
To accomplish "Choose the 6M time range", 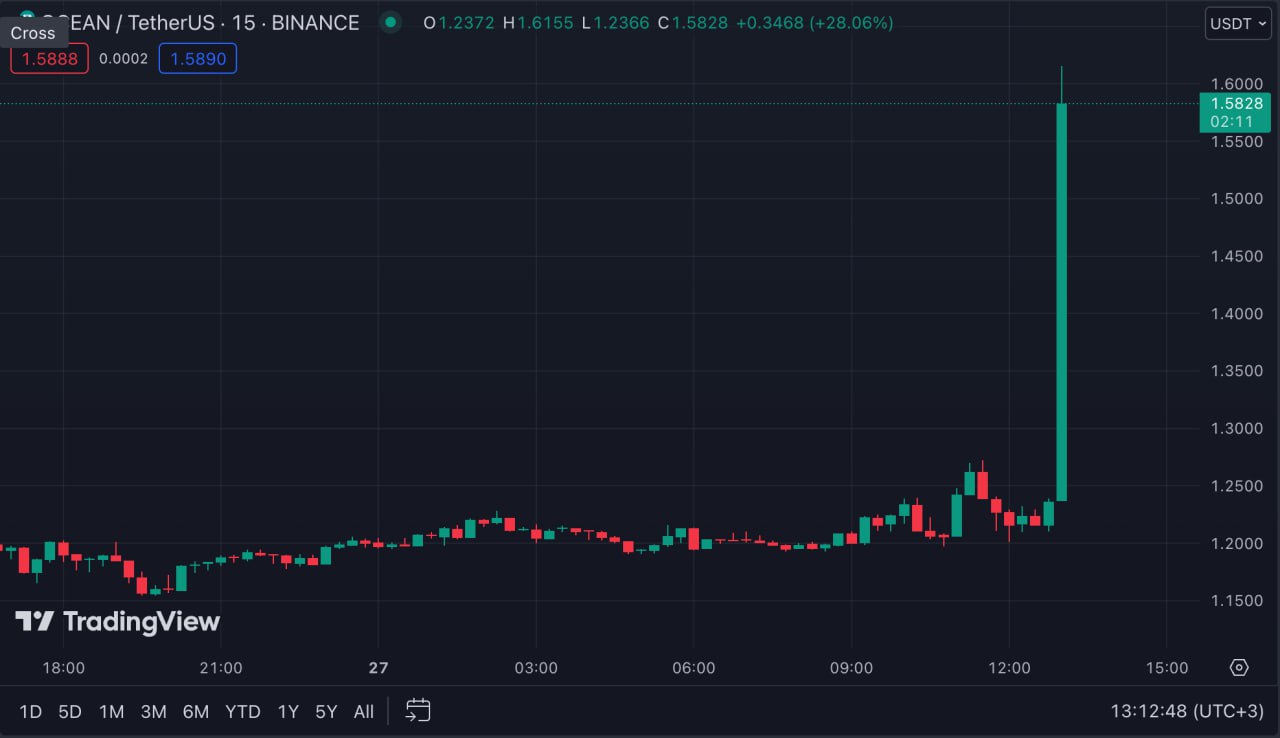I will click(x=195, y=712).
